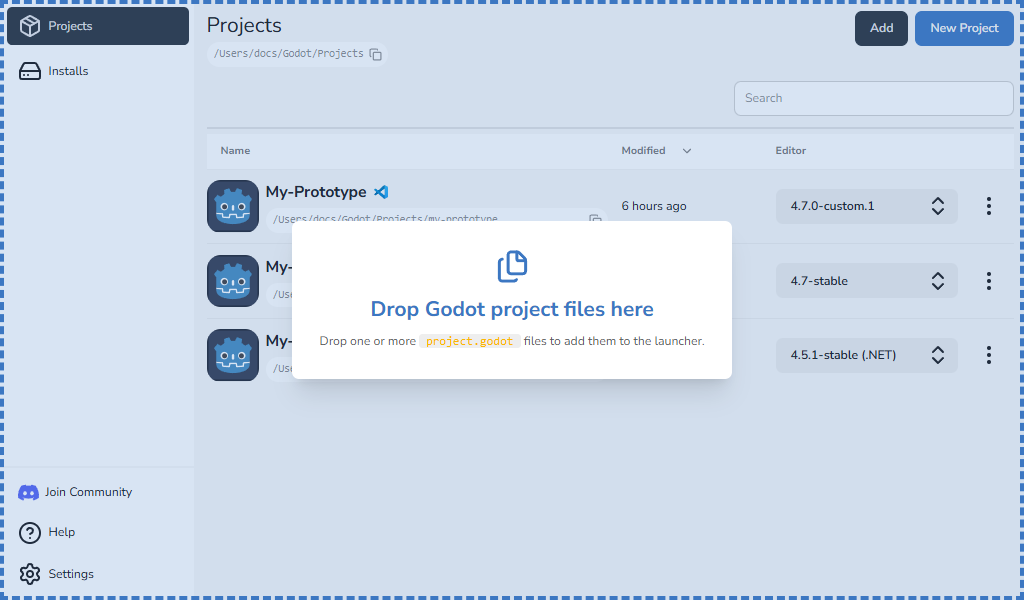Open the 4.7.0-custom.1 editor version dropdown
This screenshot has height=600, width=1024.
867,206
